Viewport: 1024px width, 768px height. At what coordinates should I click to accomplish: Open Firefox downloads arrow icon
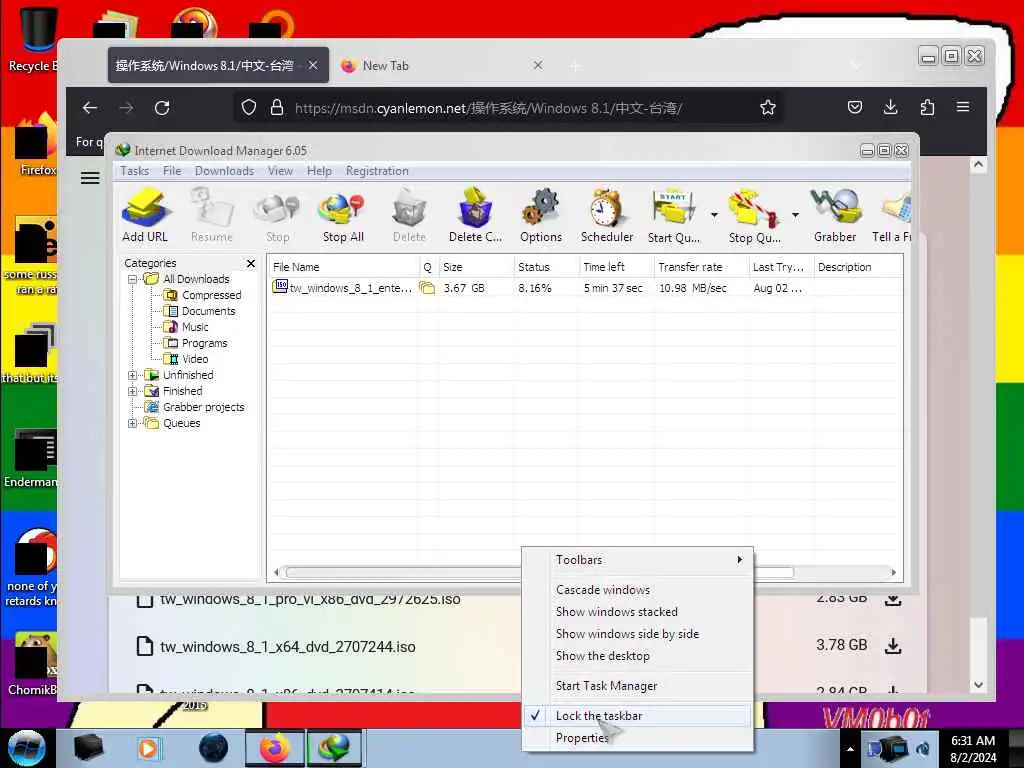[890, 107]
